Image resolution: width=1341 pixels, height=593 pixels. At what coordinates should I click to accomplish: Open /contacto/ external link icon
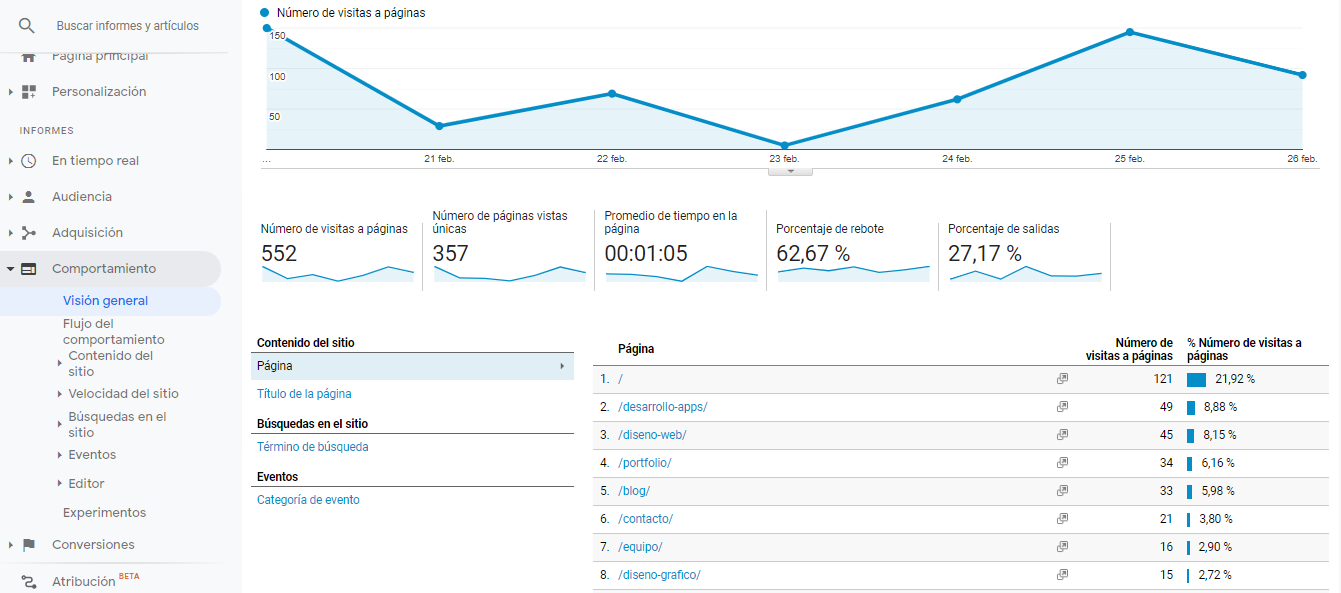[1062, 519]
